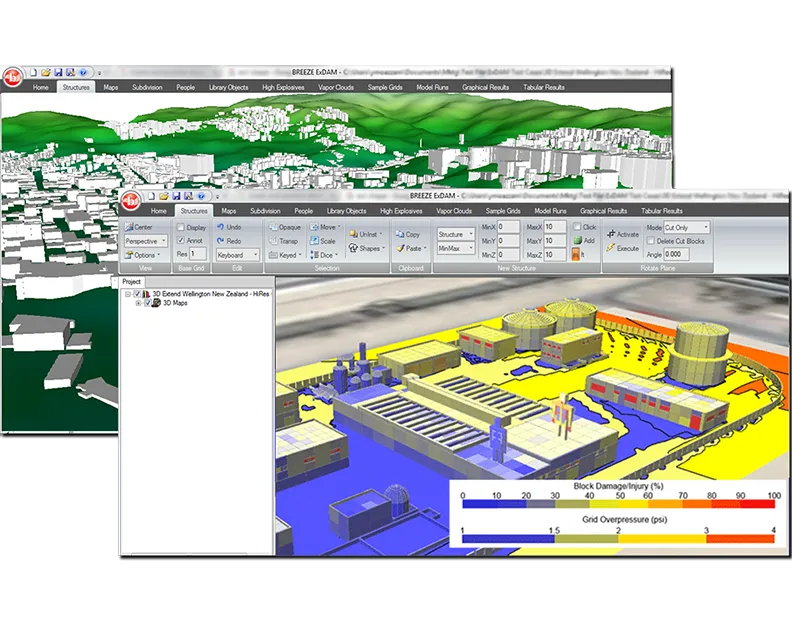
Task: Click the Paste button in Clipboard group
Action: (x=407, y=248)
